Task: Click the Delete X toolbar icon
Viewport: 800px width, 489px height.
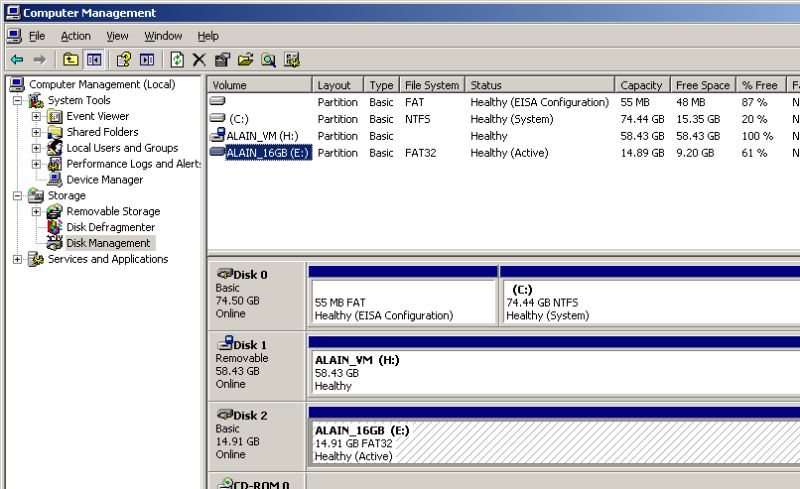Action: click(x=199, y=60)
